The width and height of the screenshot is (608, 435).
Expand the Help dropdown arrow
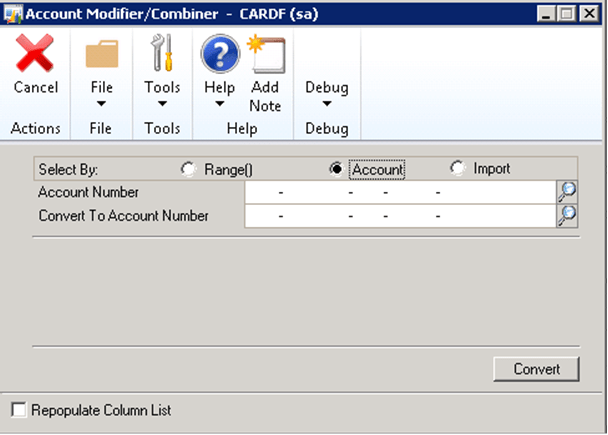[218, 105]
